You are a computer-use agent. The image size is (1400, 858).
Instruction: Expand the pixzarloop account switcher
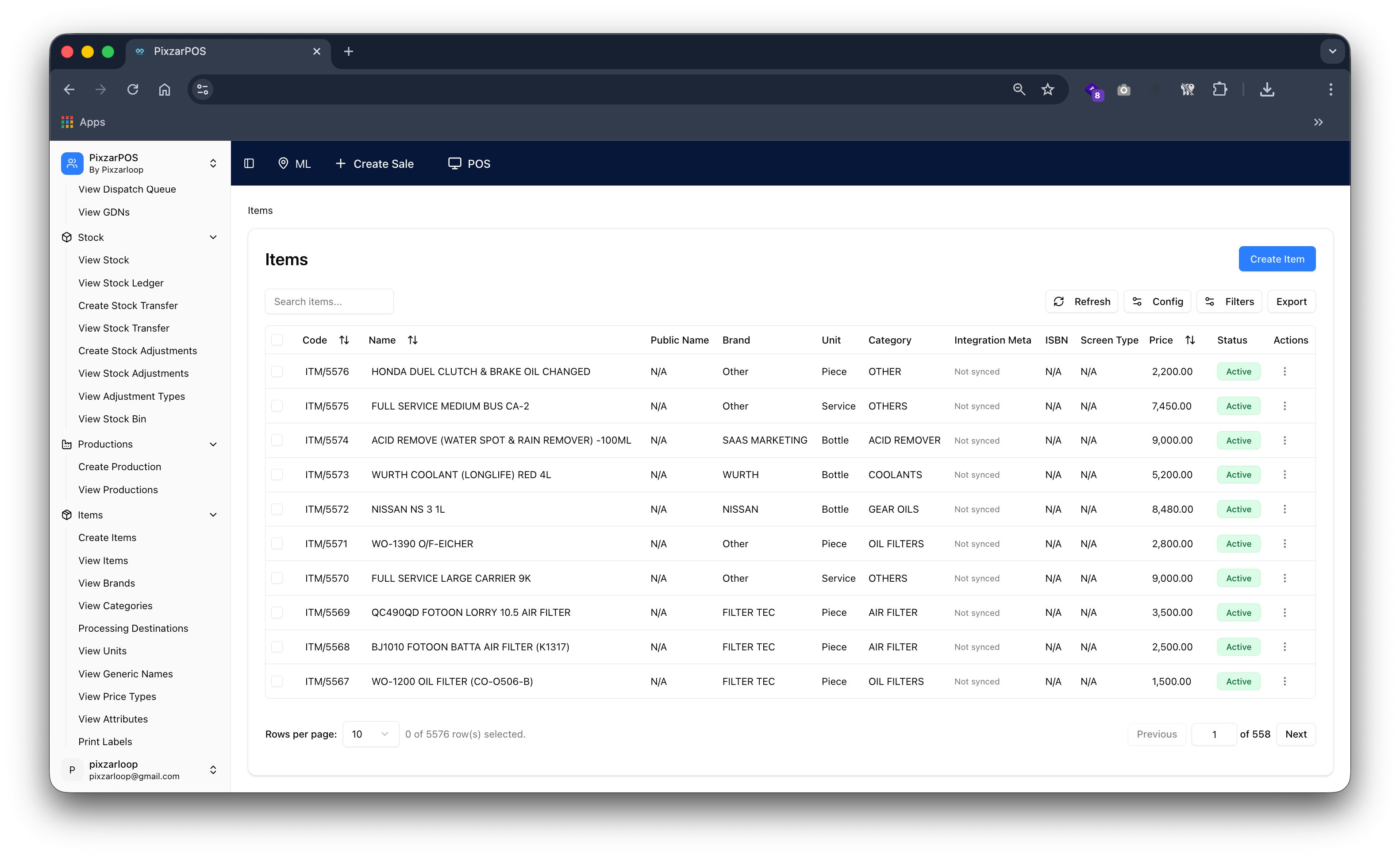(213, 769)
